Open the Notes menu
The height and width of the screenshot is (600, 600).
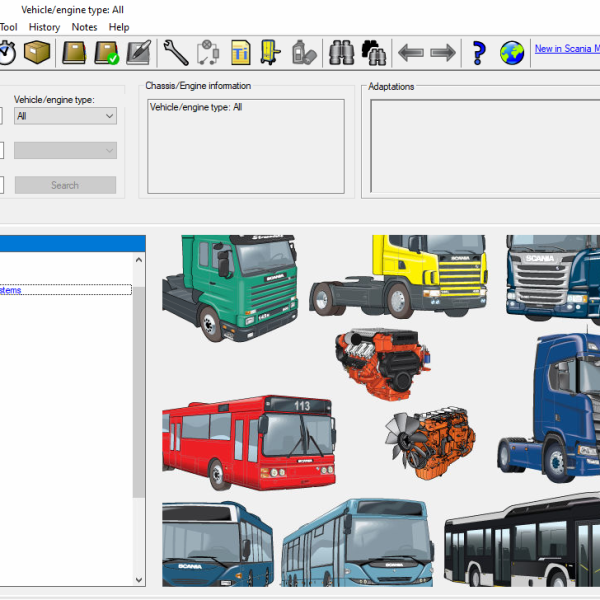click(x=84, y=27)
